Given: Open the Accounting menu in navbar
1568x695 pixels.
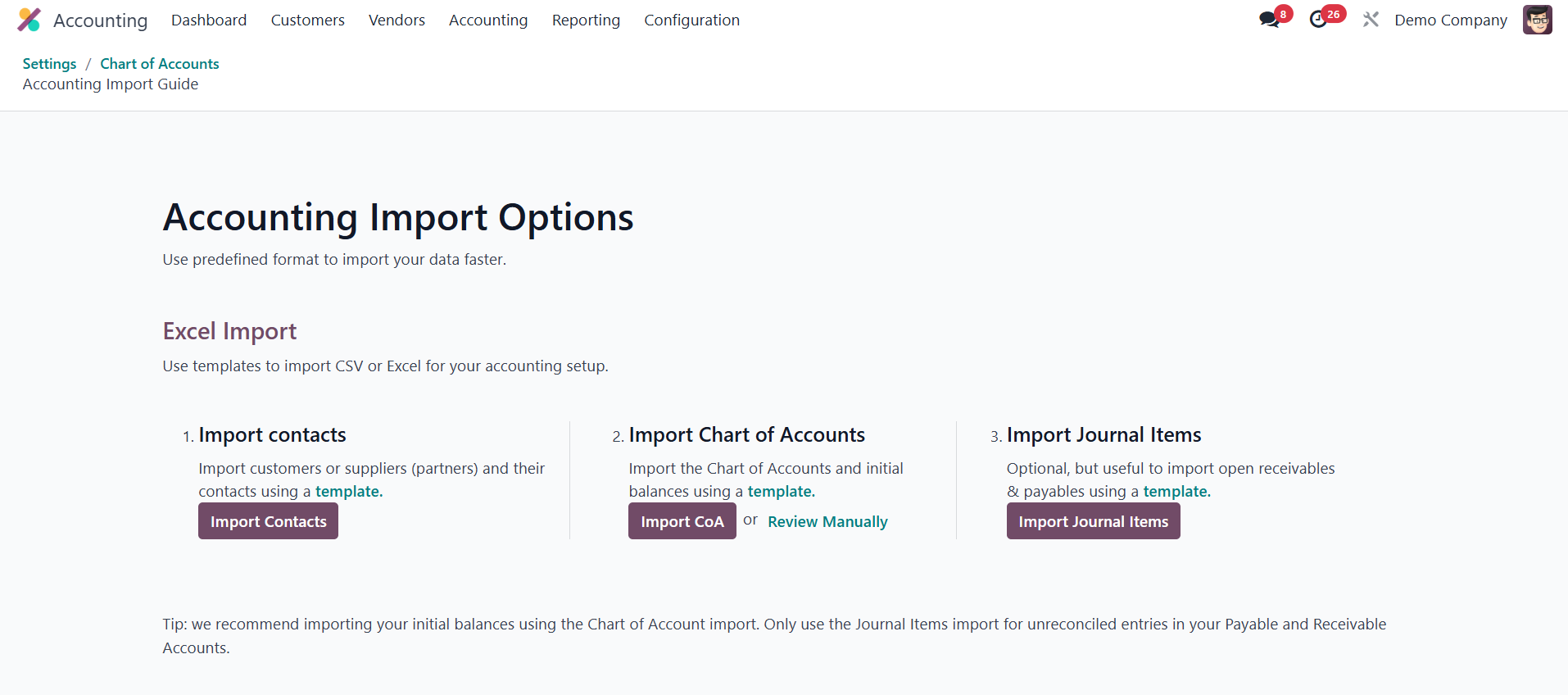Looking at the screenshot, I should click(488, 20).
